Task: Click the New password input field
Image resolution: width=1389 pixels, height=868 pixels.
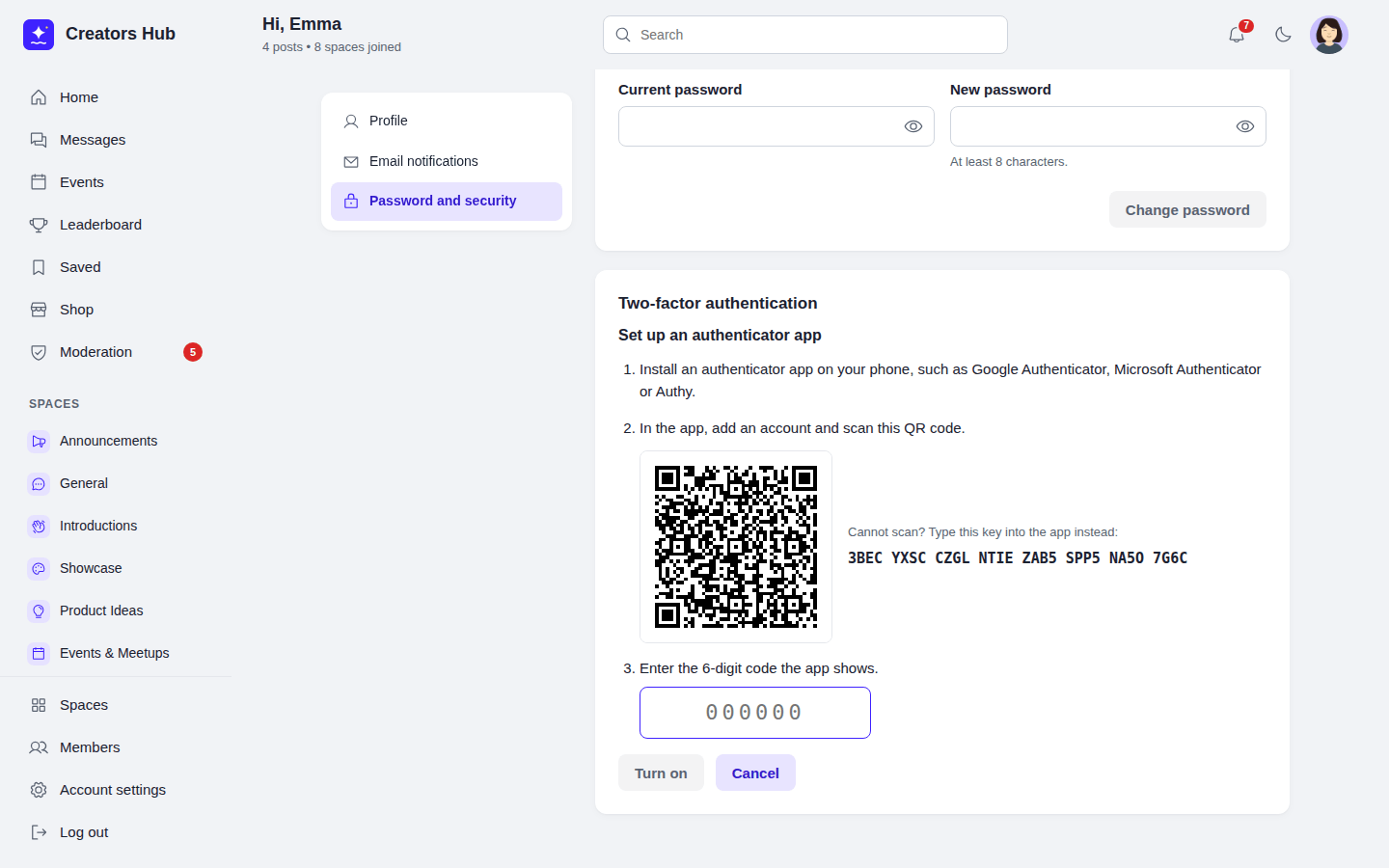Action: (1108, 126)
